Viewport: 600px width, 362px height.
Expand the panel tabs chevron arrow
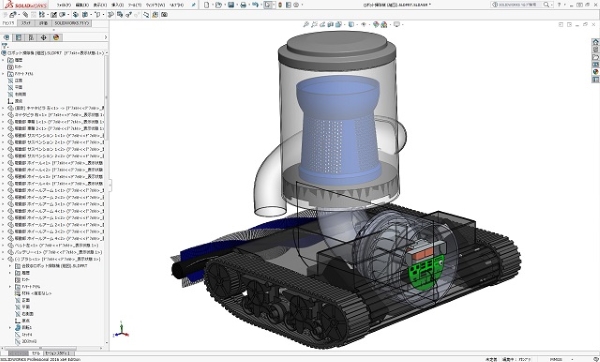pyautogui.click(x=106, y=37)
